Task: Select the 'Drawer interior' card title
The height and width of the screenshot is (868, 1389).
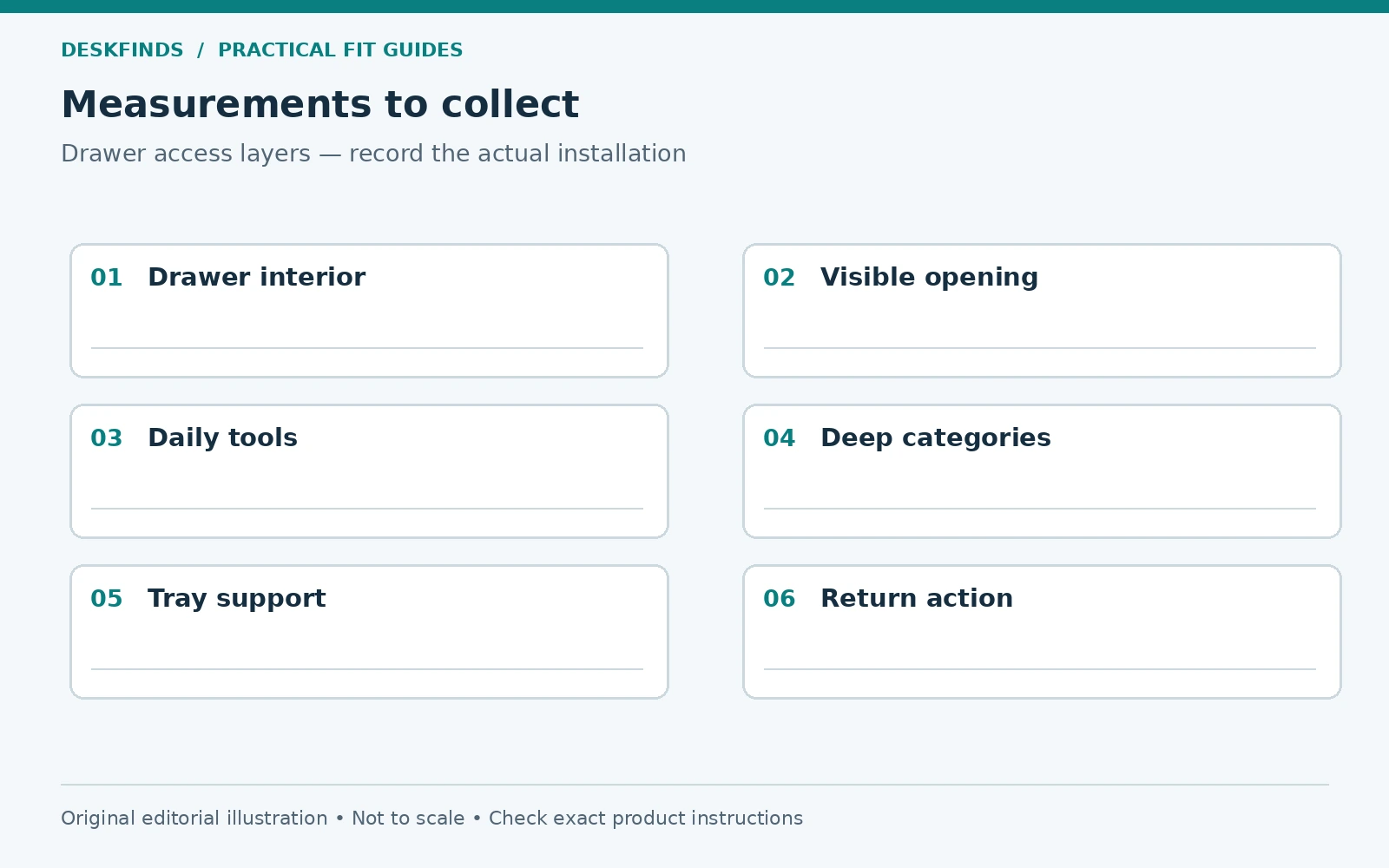Action: (256, 278)
